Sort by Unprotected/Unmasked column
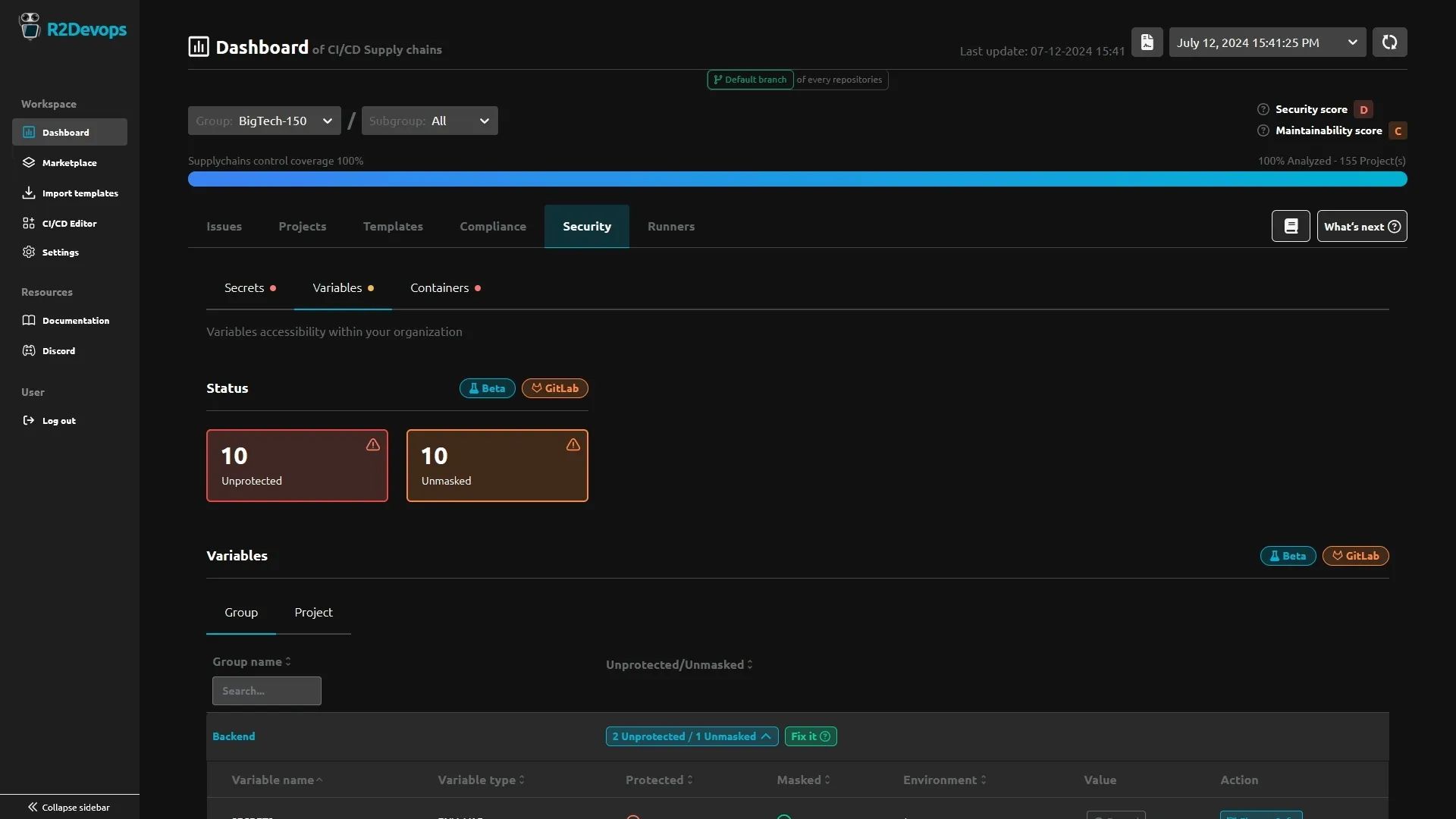 679,664
